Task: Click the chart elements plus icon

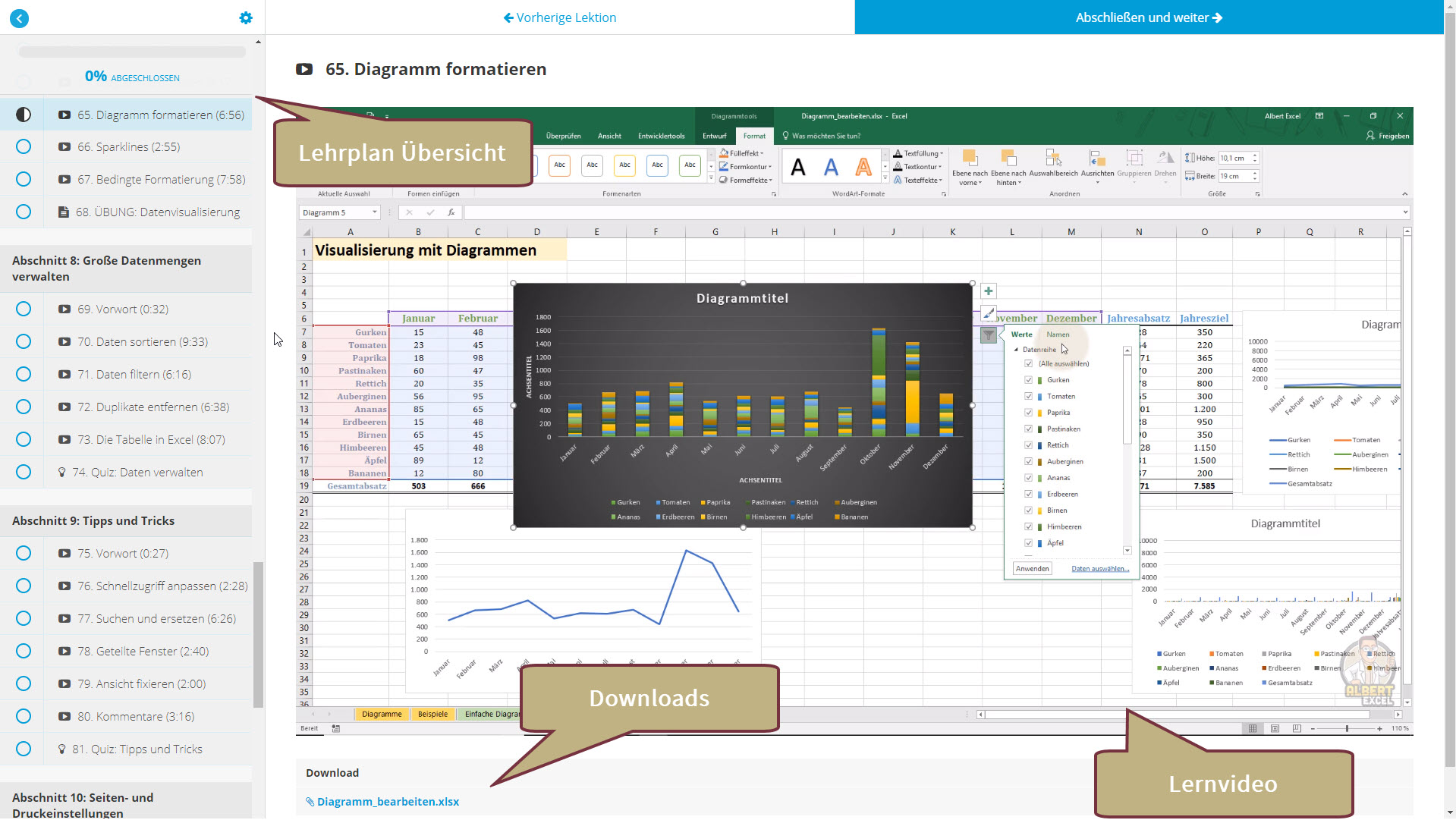Action: point(988,291)
